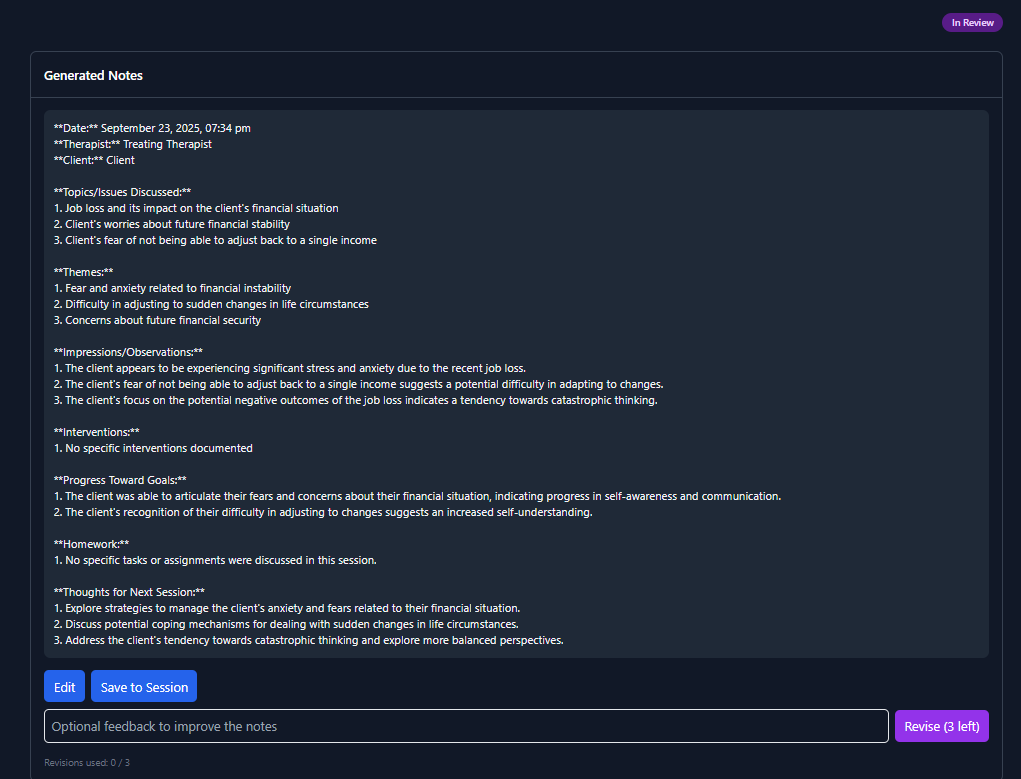Click the 'Job loss and its impact' line

coord(196,208)
